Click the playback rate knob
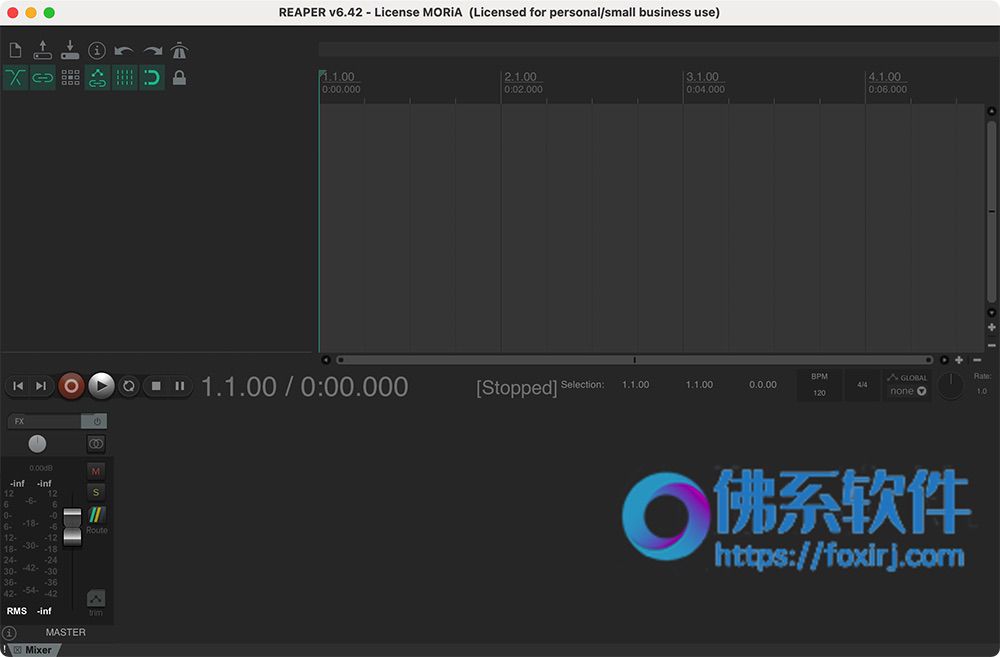Screen dimensions: 1000x657 [950, 387]
